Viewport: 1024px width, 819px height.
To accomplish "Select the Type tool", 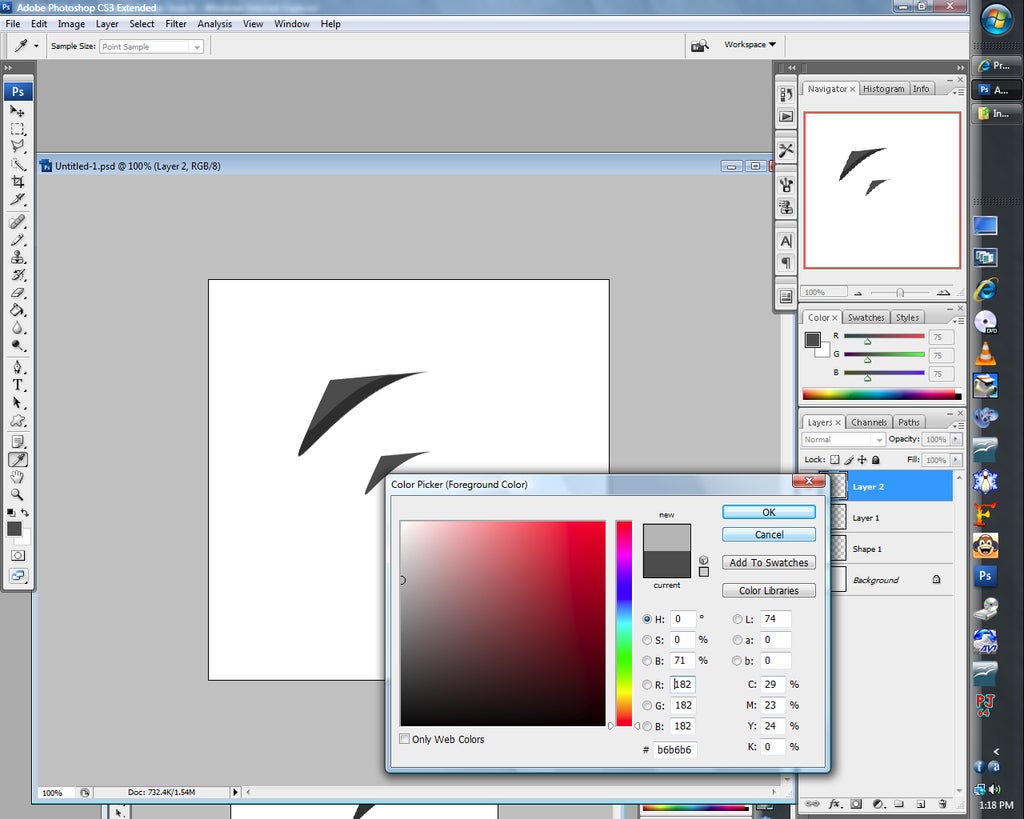I will coord(19,384).
